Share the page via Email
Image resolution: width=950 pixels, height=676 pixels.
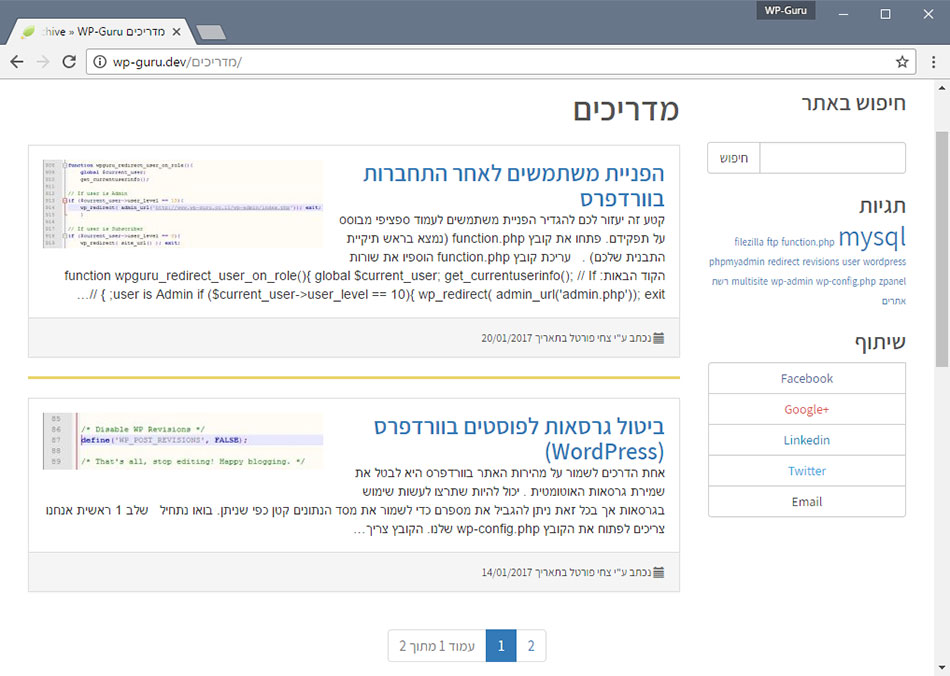click(807, 502)
